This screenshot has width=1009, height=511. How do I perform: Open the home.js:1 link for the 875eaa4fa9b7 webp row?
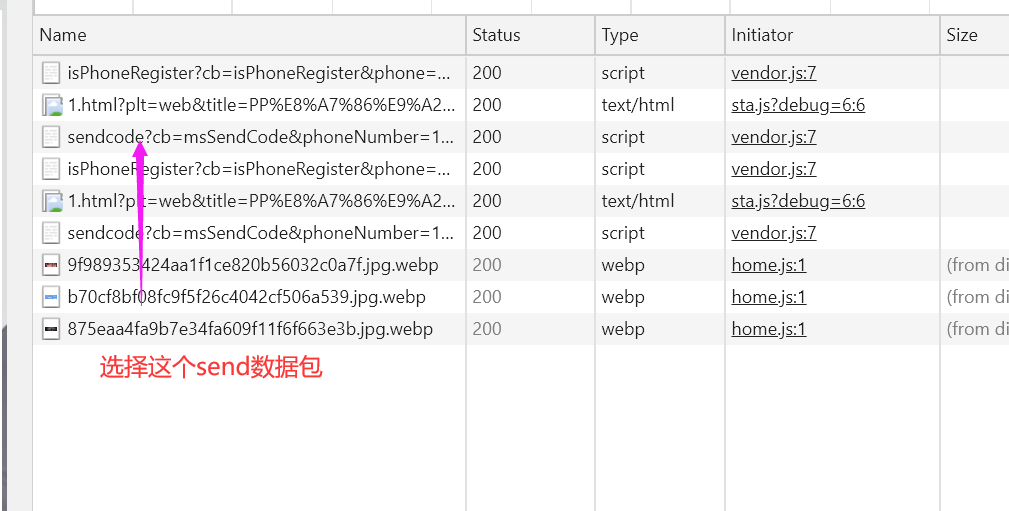768,329
